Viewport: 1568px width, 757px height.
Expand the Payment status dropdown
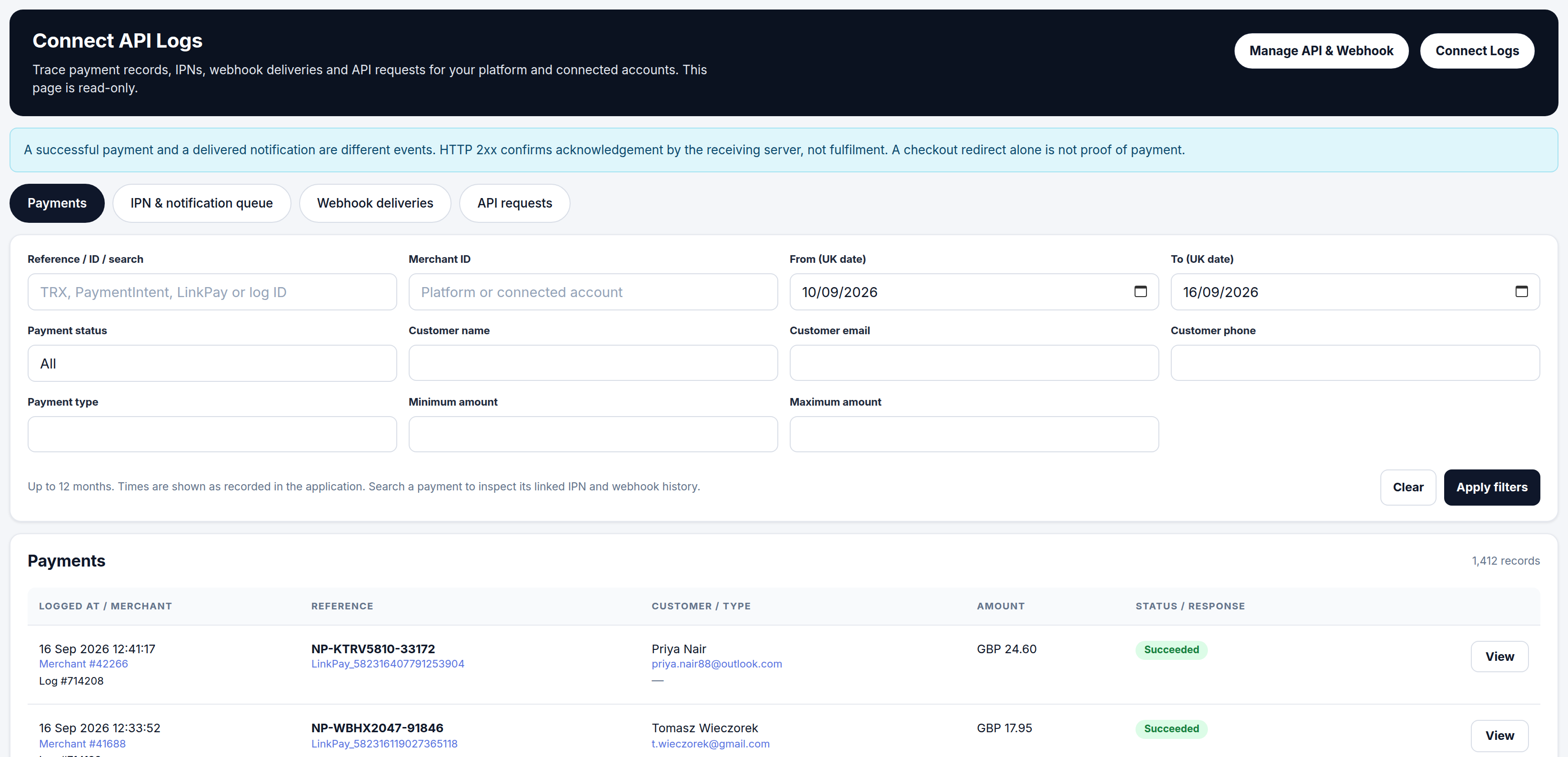tap(212, 363)
